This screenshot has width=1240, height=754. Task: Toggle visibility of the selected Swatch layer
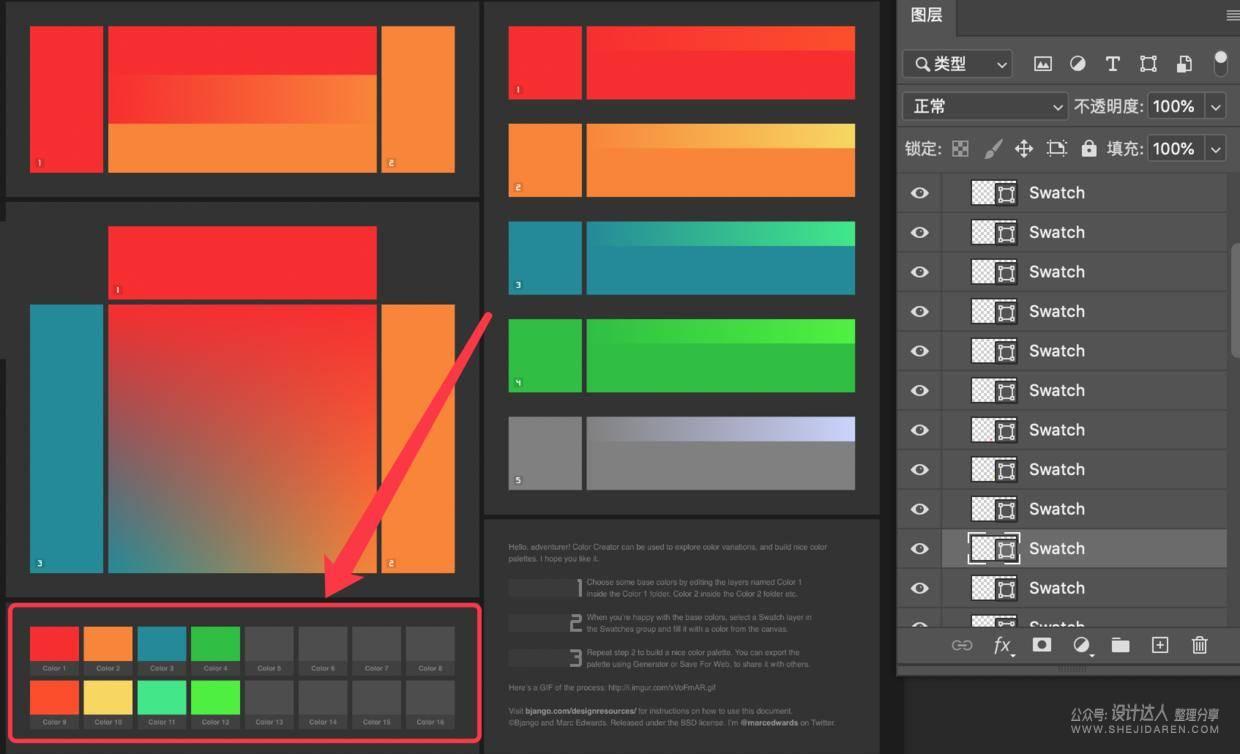click(x=918, y=548)
